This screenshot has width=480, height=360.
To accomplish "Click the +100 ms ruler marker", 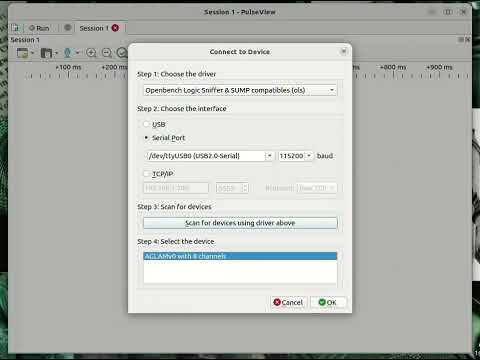I will (x=69, y=67).
